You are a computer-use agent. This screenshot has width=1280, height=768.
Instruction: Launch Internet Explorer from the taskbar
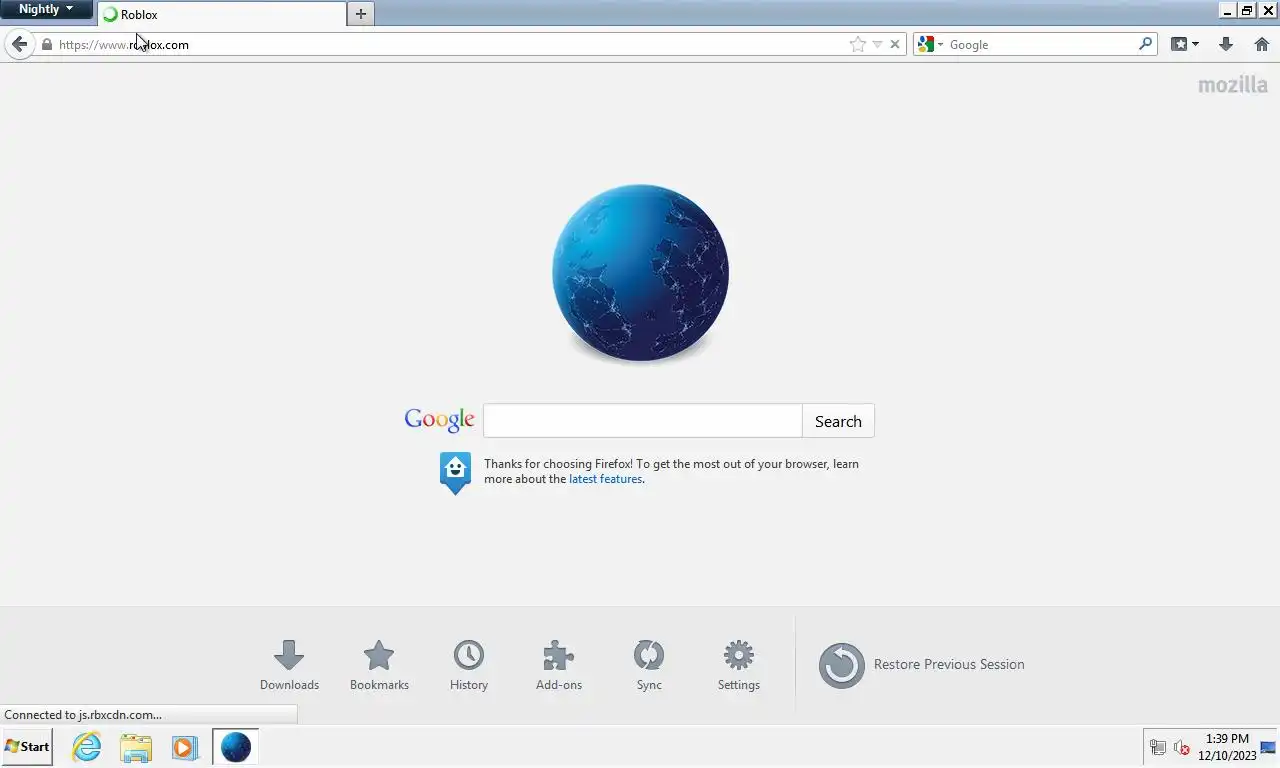(87, 747)
